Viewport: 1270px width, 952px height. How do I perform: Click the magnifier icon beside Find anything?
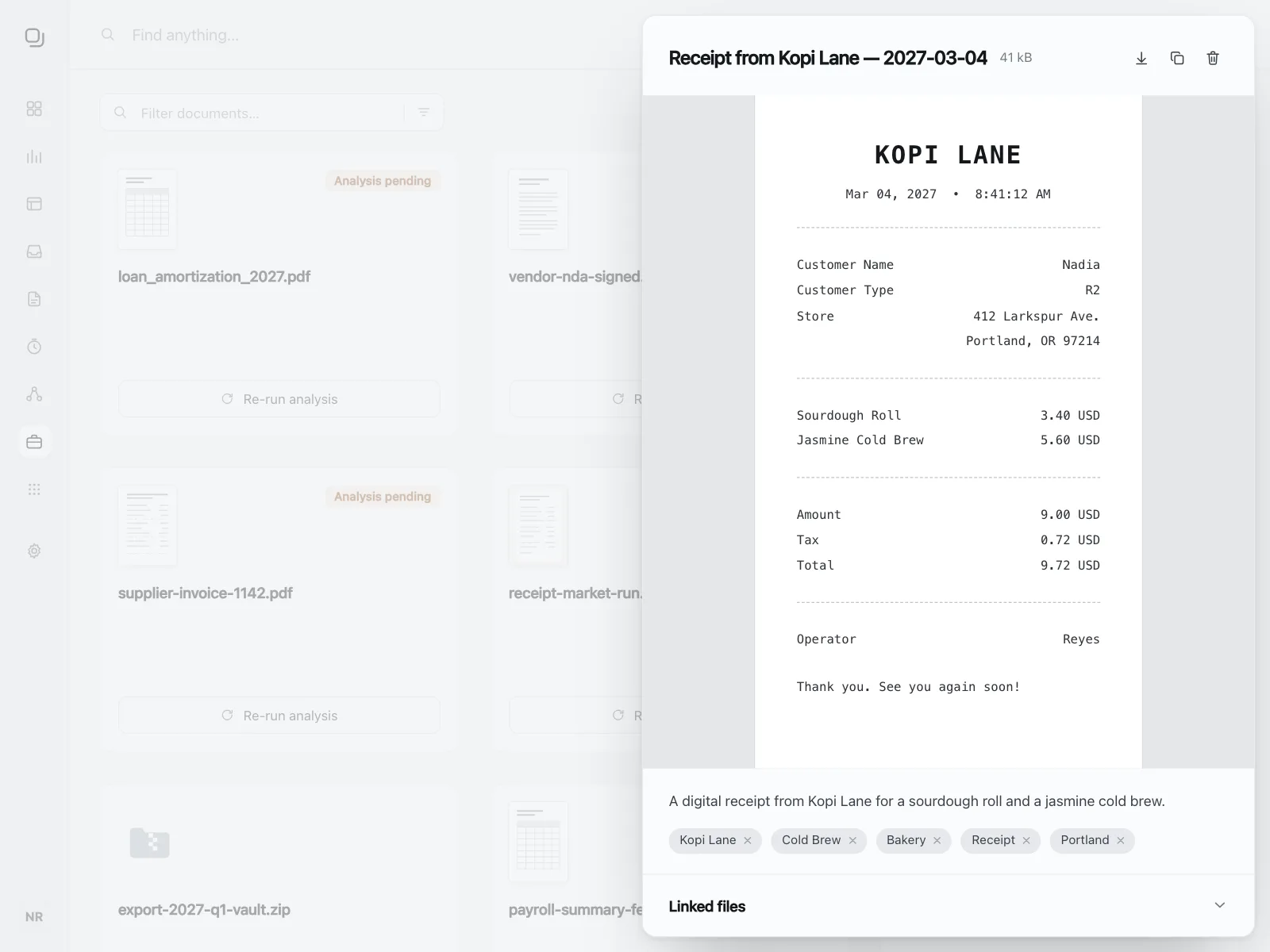(108, 35)
